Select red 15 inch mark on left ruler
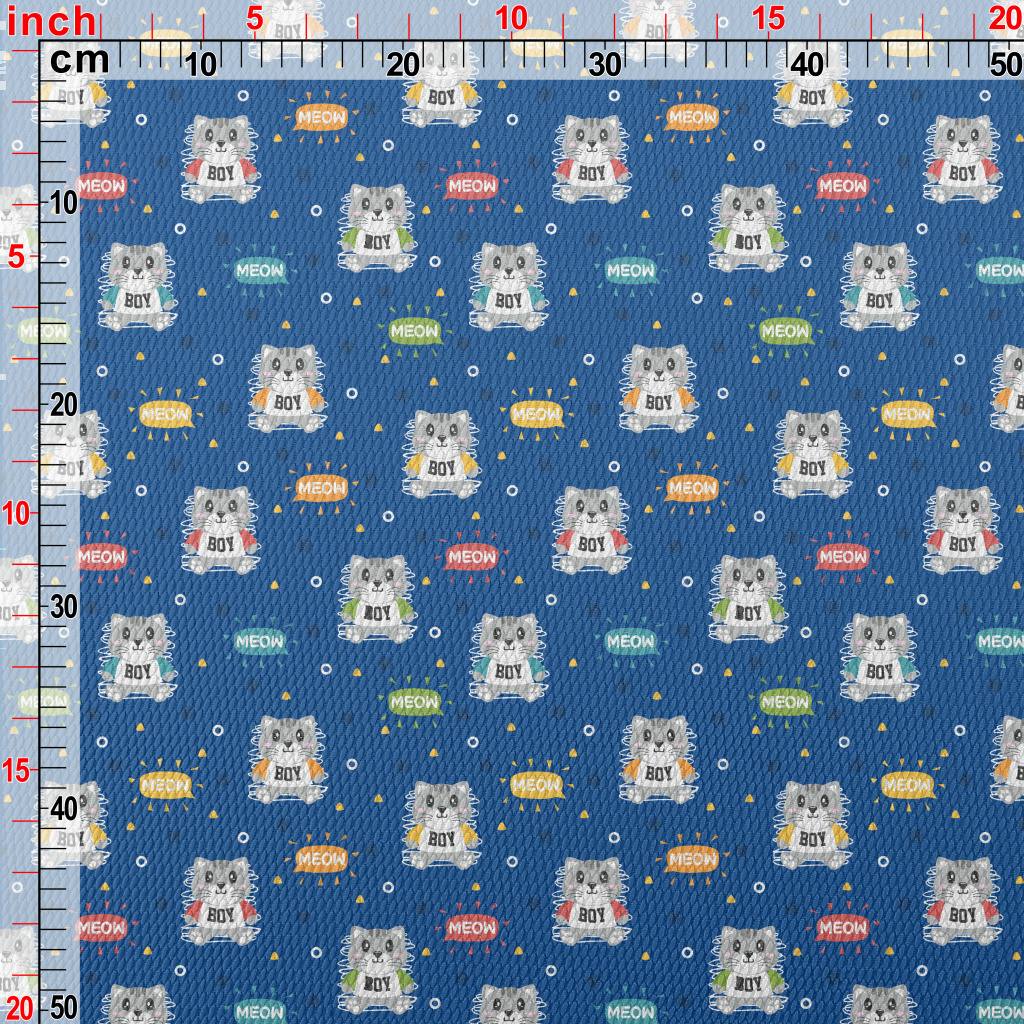This screenshot has height=1024, width=1024. coord(16,770)
